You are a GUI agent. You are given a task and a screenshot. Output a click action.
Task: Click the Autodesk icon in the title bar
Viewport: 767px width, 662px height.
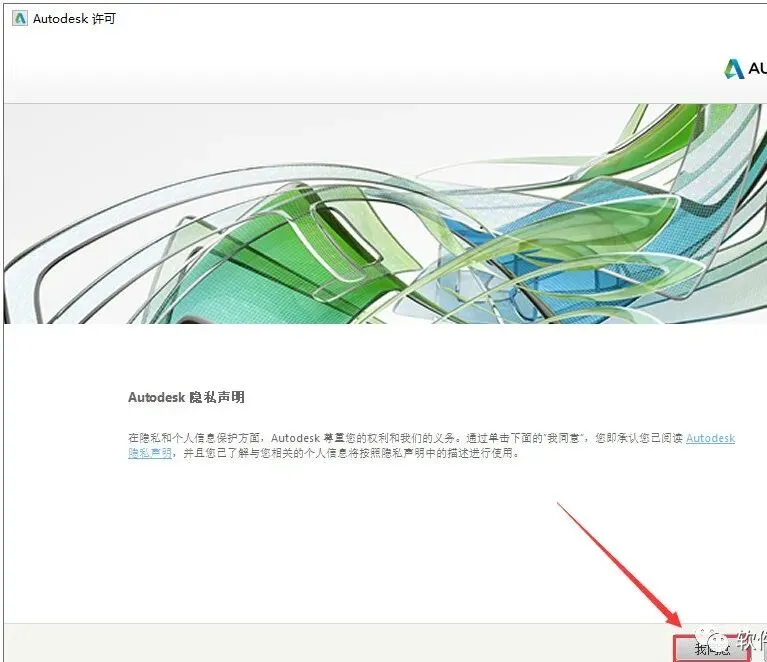click(x=20, y=19)
